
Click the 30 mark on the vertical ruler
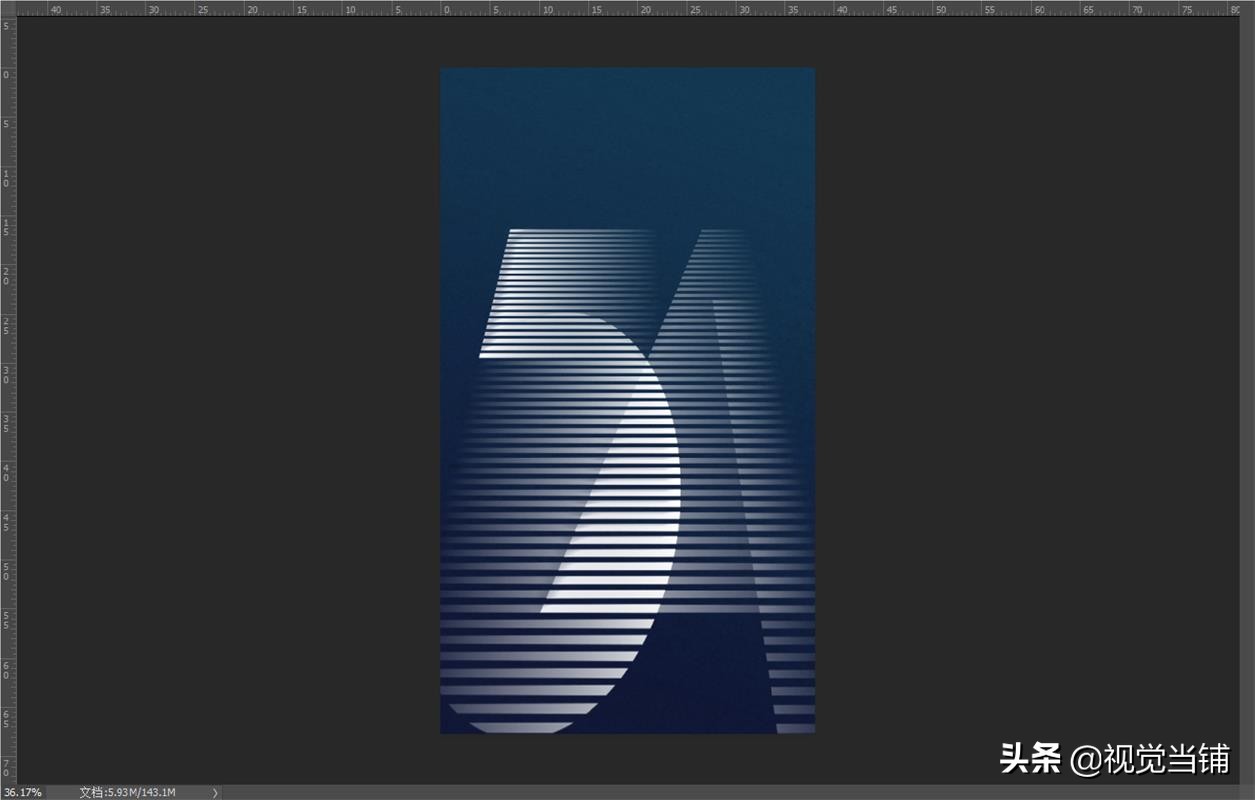[x=7, y=375]
